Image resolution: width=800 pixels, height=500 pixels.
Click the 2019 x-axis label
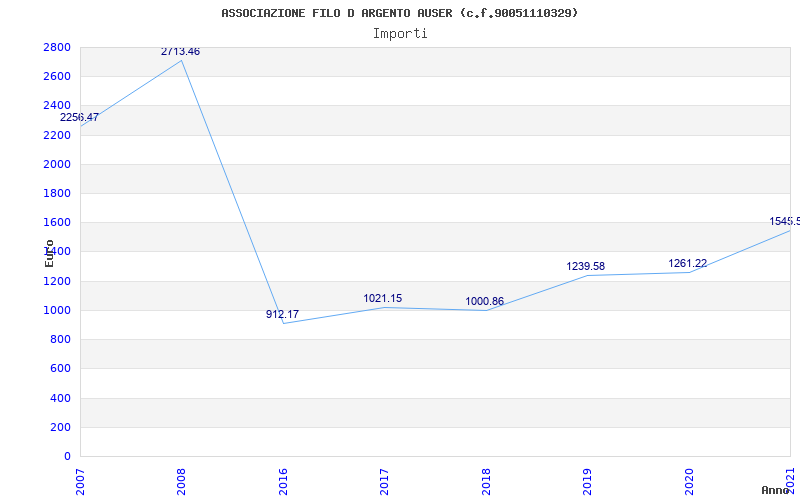coord(587,482)
